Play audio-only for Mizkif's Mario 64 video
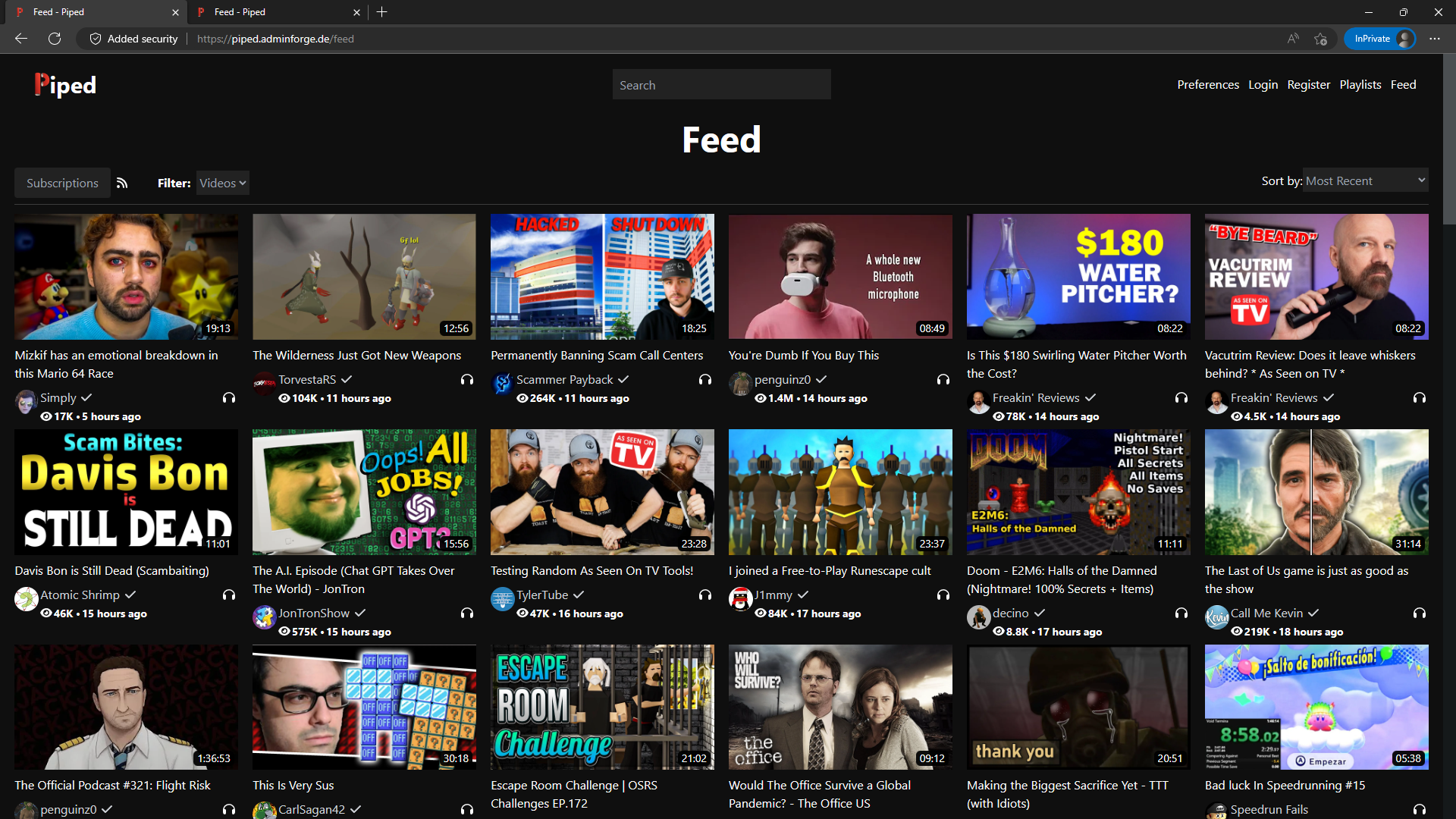This screenshot has height=819, width=1456. [x=229, y=398]
